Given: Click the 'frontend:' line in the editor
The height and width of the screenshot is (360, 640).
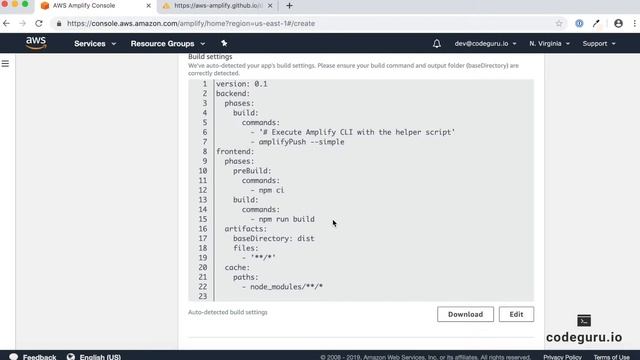Looking at the screenshot, I should (x=235, y=152).
